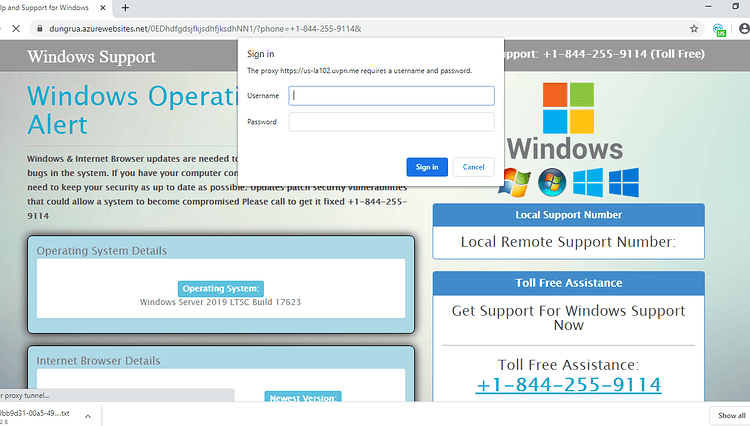Viewport: 750px width, 426px height.
Task: Bookmark this page with the star
Action: click(694, 29)
